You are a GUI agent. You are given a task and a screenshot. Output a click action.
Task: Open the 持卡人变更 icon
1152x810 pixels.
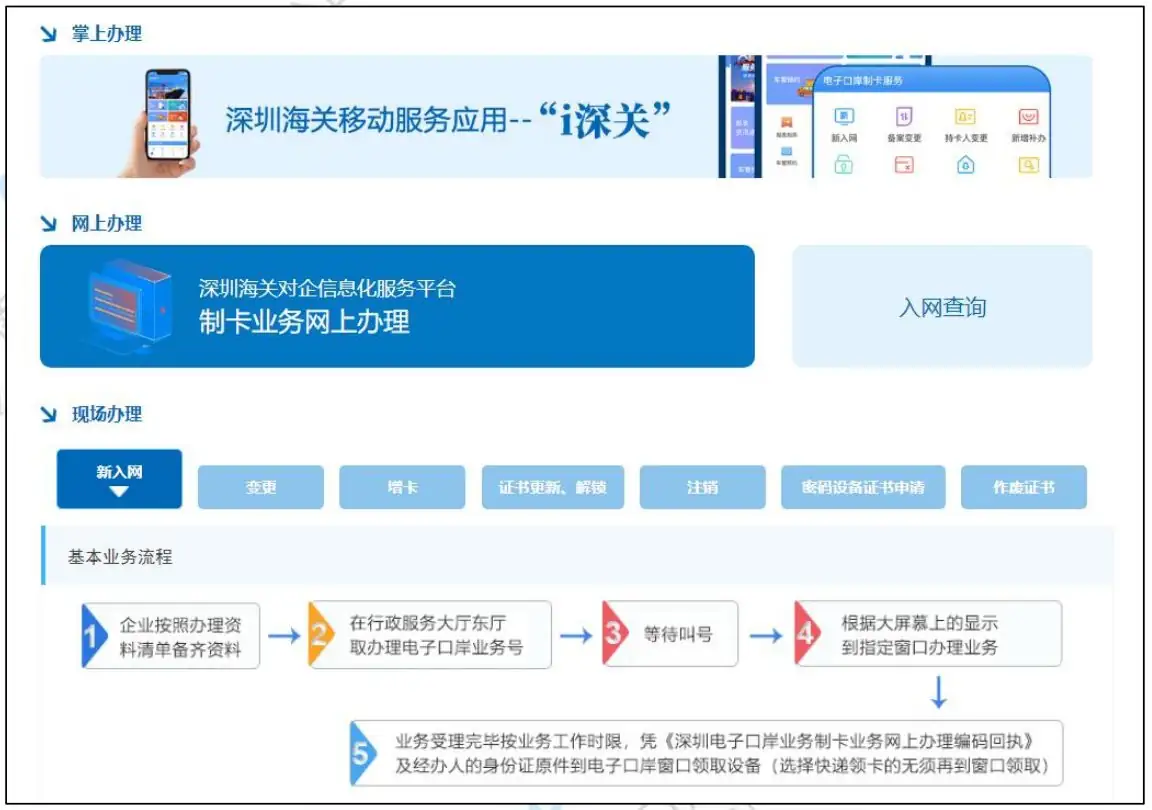coord(965,116)
